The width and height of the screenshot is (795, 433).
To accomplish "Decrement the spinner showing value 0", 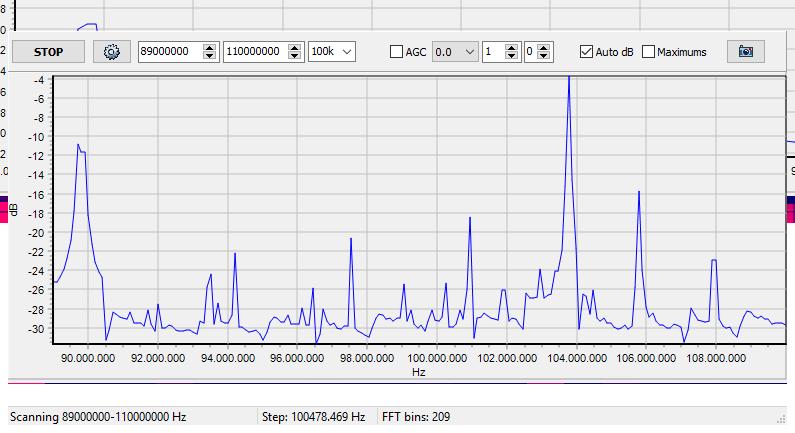I will pyautogui.click(x=545, y=57).
